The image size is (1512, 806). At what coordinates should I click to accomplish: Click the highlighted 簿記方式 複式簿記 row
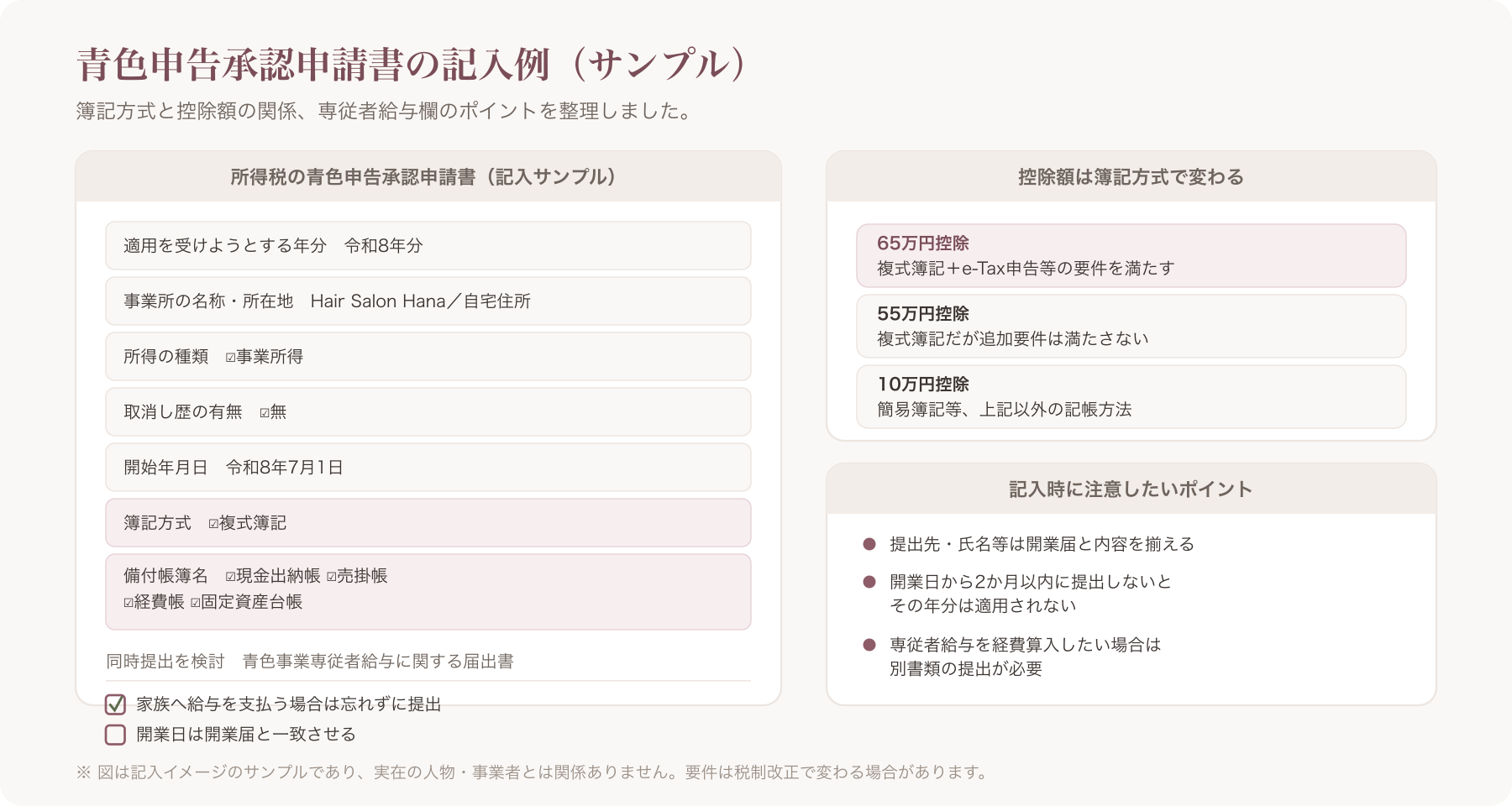[428, 522]
